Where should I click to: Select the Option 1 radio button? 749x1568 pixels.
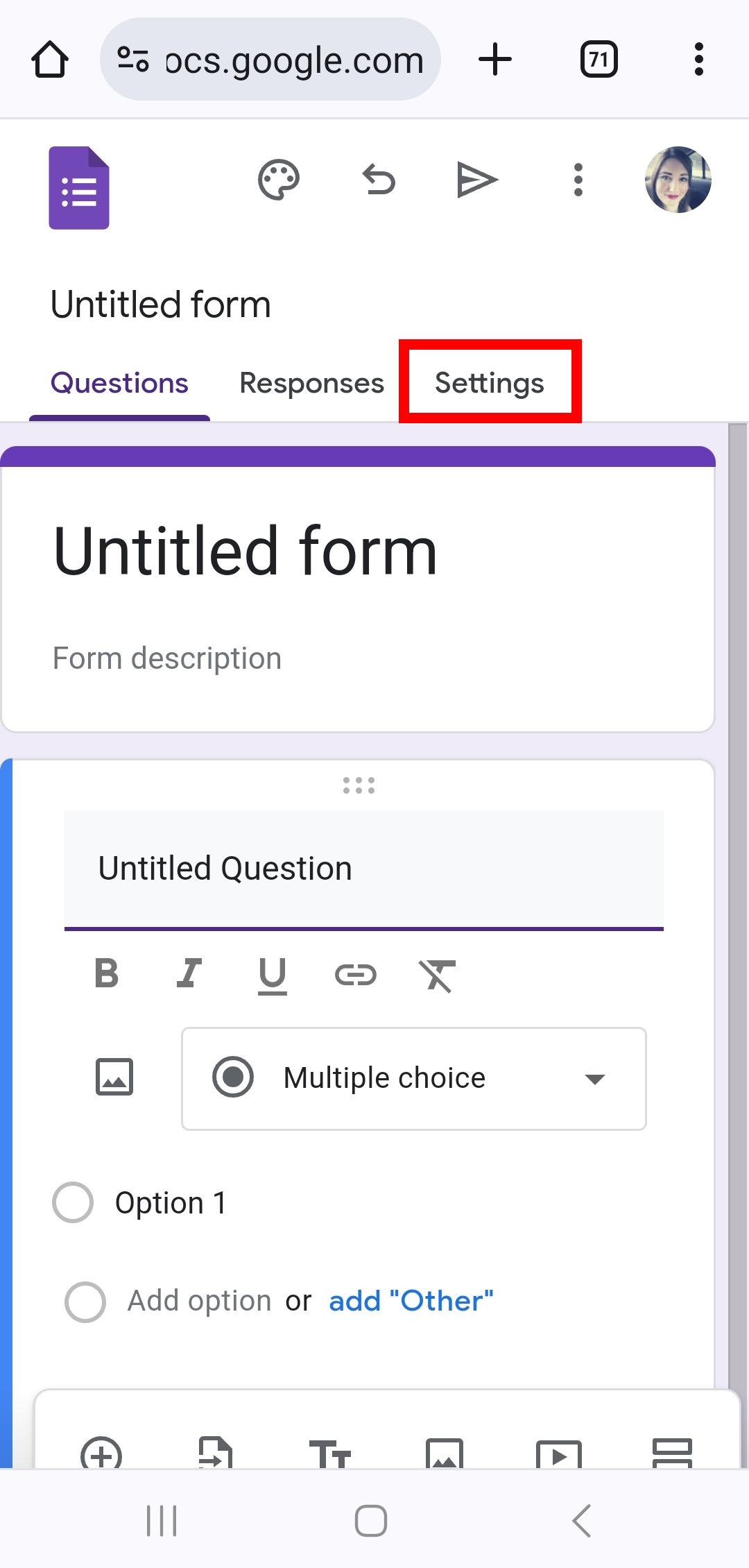pos(72,1203)
